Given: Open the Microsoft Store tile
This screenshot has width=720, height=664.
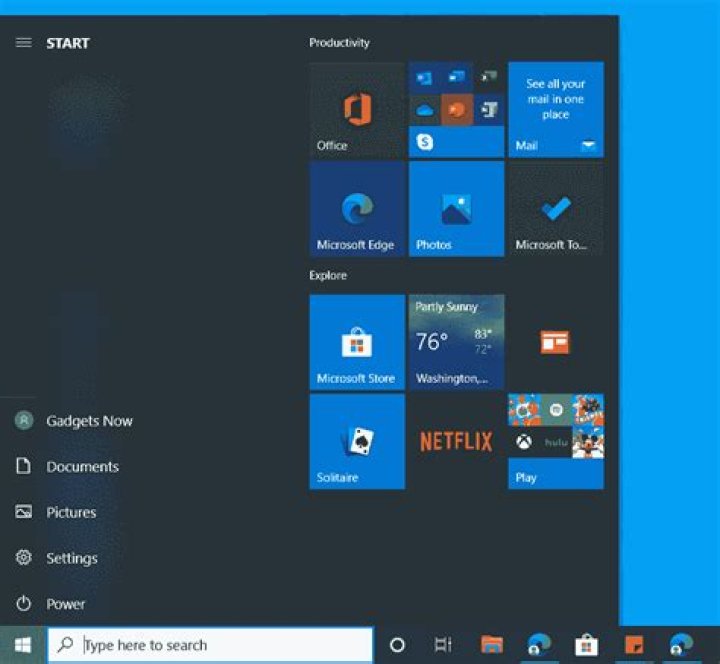Looking at the screenshot, I should [357, 343].
